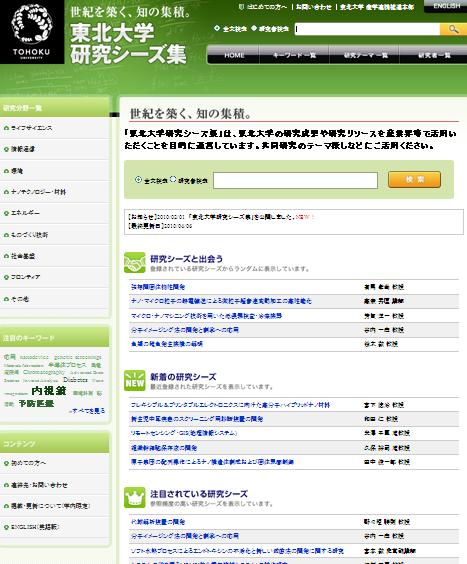The image size is (467, 564).
Task: Open 分子イメージング法 link under 注目されている研究シーズ
Action: (185, 536)
